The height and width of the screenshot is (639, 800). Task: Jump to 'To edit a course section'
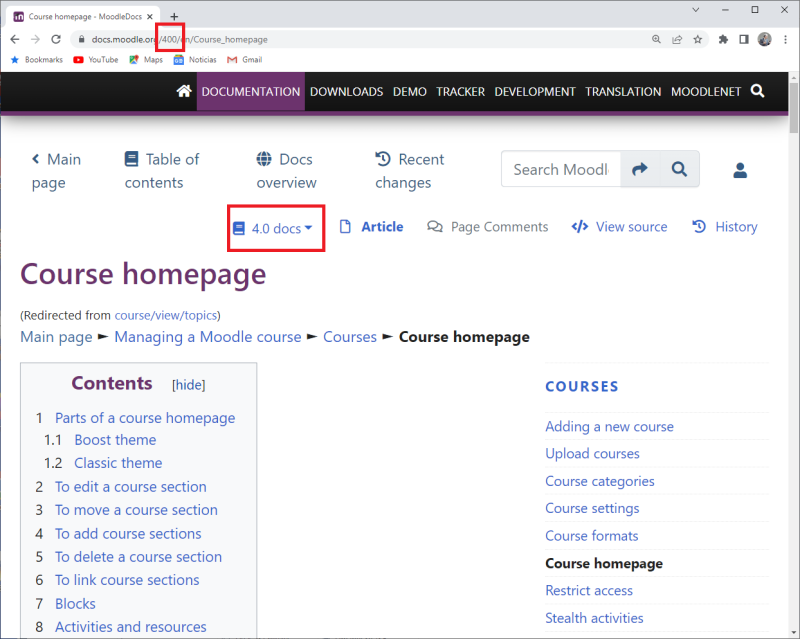point(130,487)
